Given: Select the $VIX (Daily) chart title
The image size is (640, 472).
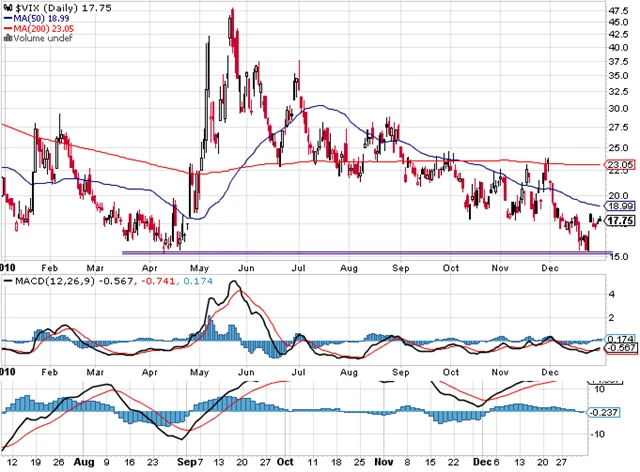Looking at the screenshot, I should click(x=45, y=9).
